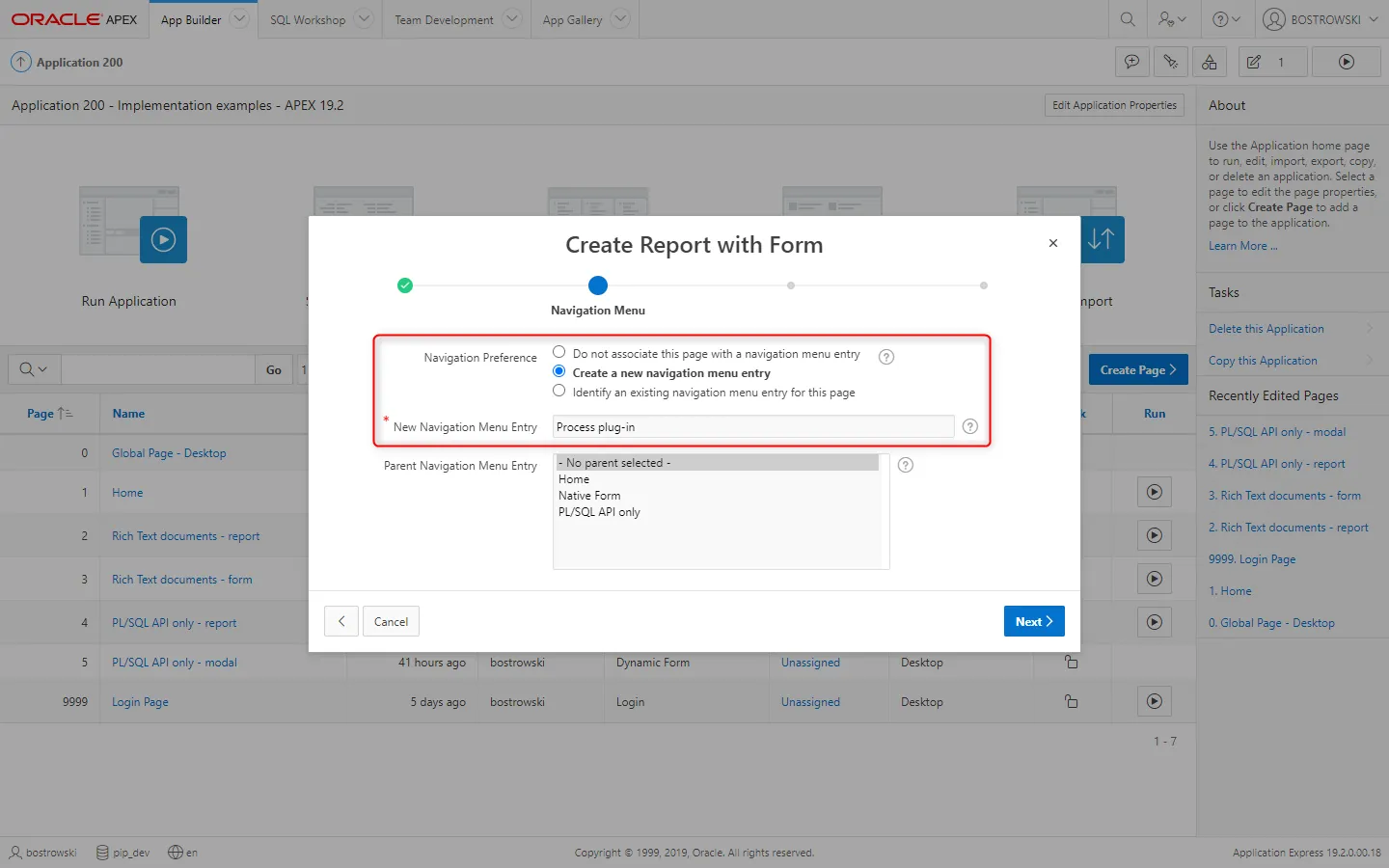1389x868 pixels.
Task: Click help icon beside Parent Navigation Menu Entry
Action: (x=905, y=465)
